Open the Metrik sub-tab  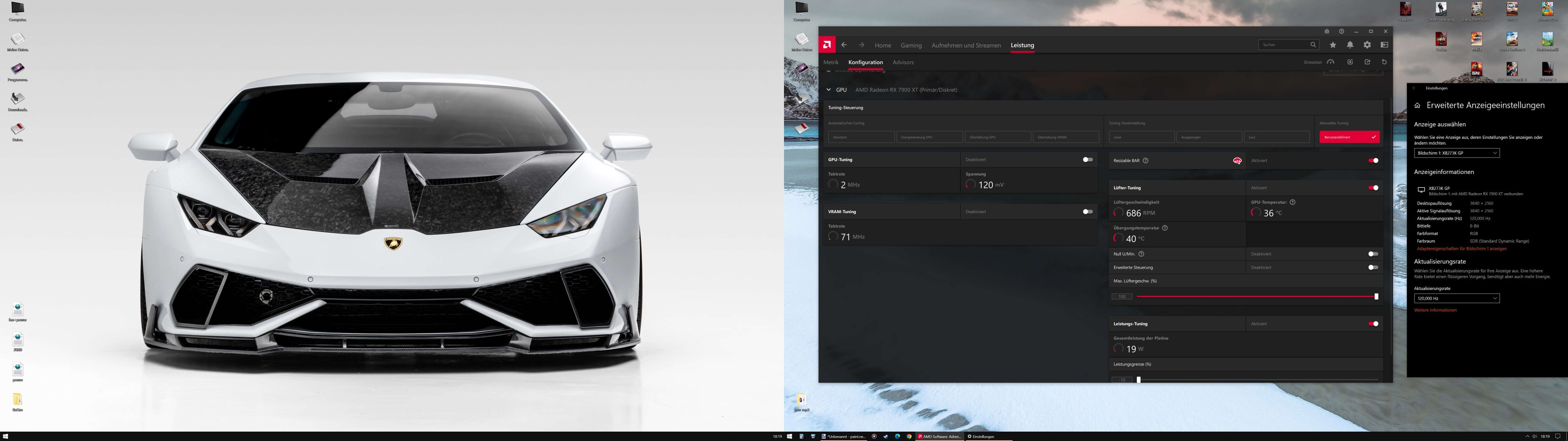[830, 62]
